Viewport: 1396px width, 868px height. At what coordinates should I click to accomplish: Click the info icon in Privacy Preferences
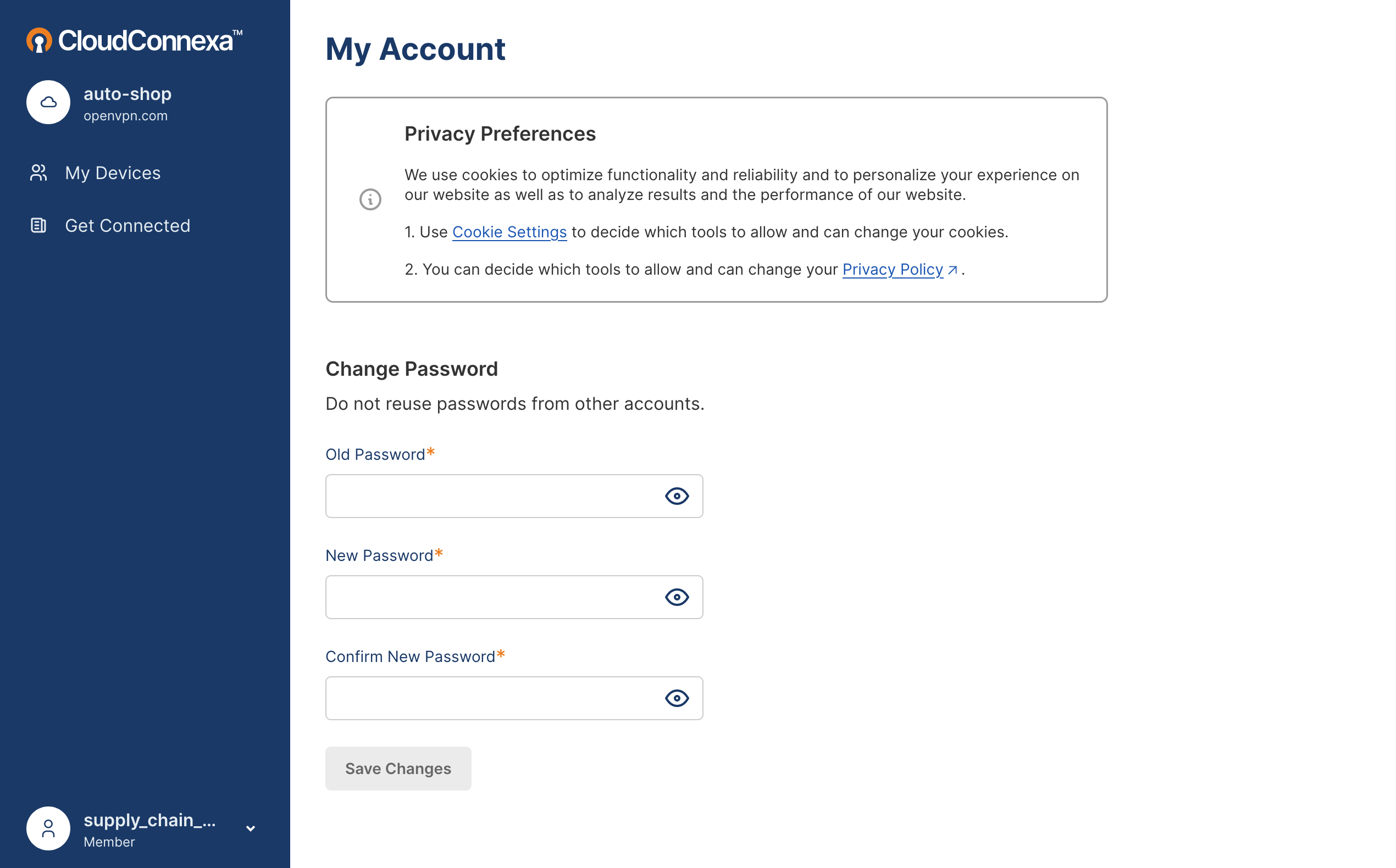(x=370, y=199)
